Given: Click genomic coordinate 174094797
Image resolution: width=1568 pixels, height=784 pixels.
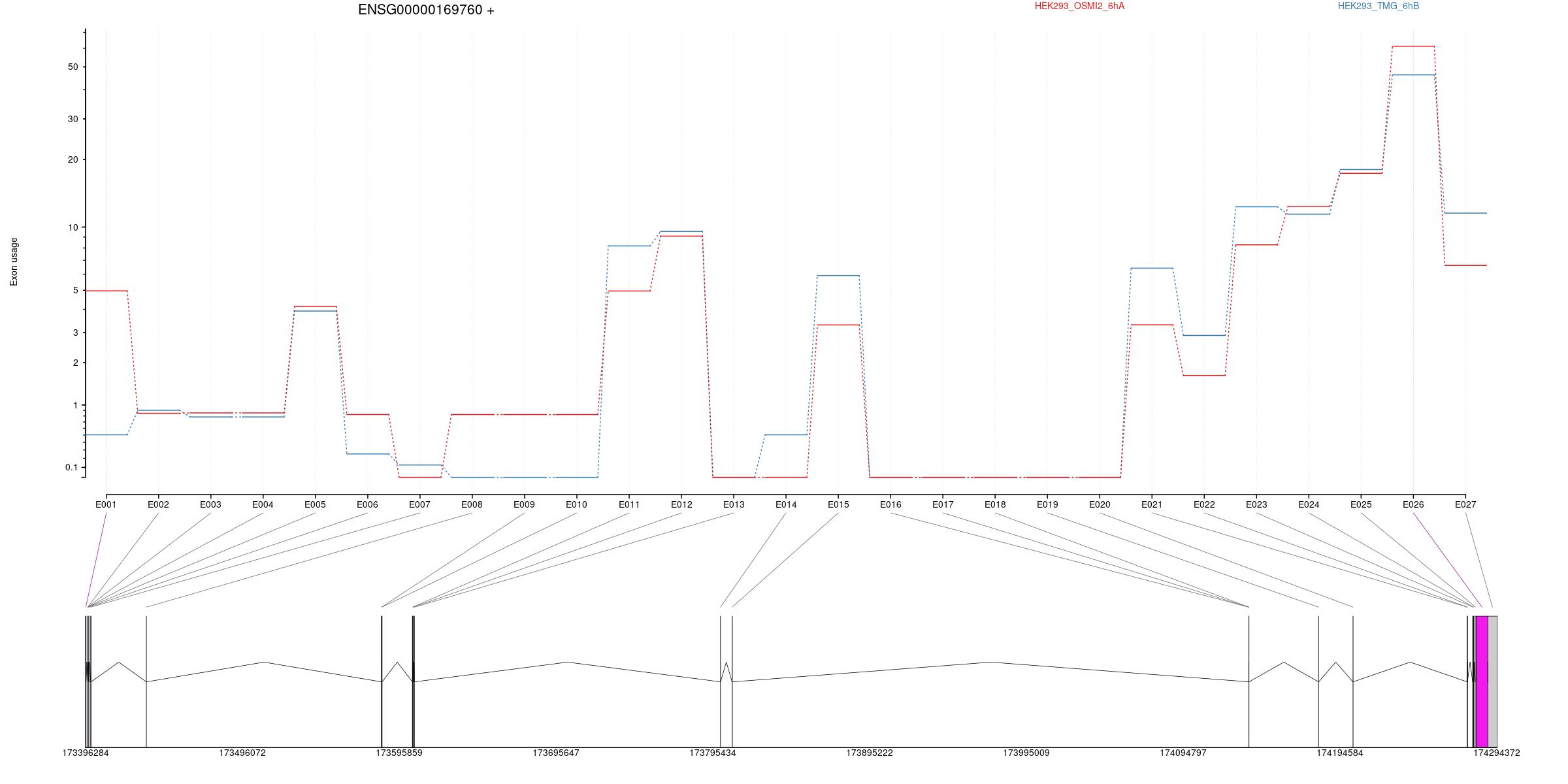Looking at the screenshot, I should click(1183, 753).
